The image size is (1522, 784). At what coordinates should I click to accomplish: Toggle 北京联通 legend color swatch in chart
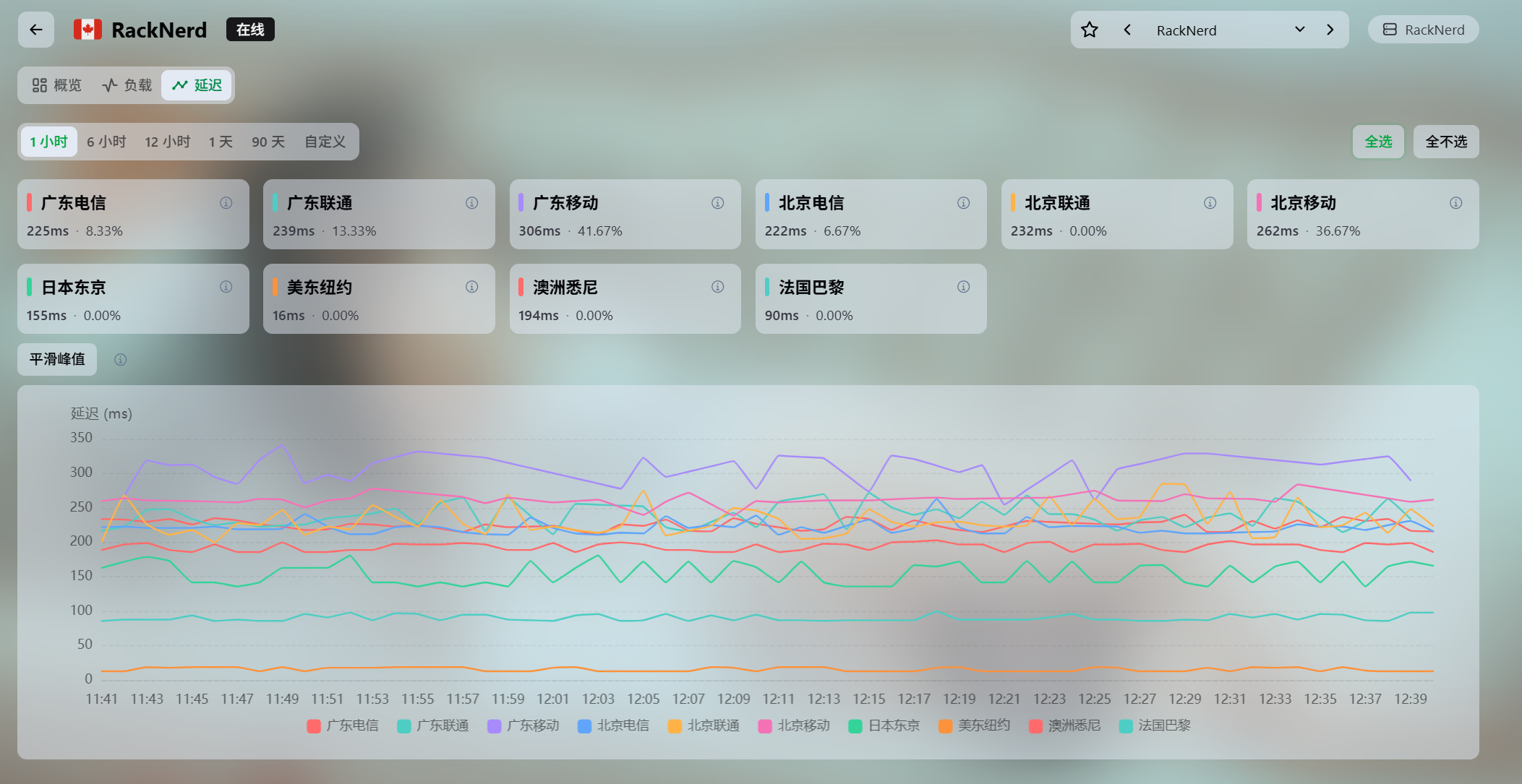pyautogui.click(x=675, y=726)
